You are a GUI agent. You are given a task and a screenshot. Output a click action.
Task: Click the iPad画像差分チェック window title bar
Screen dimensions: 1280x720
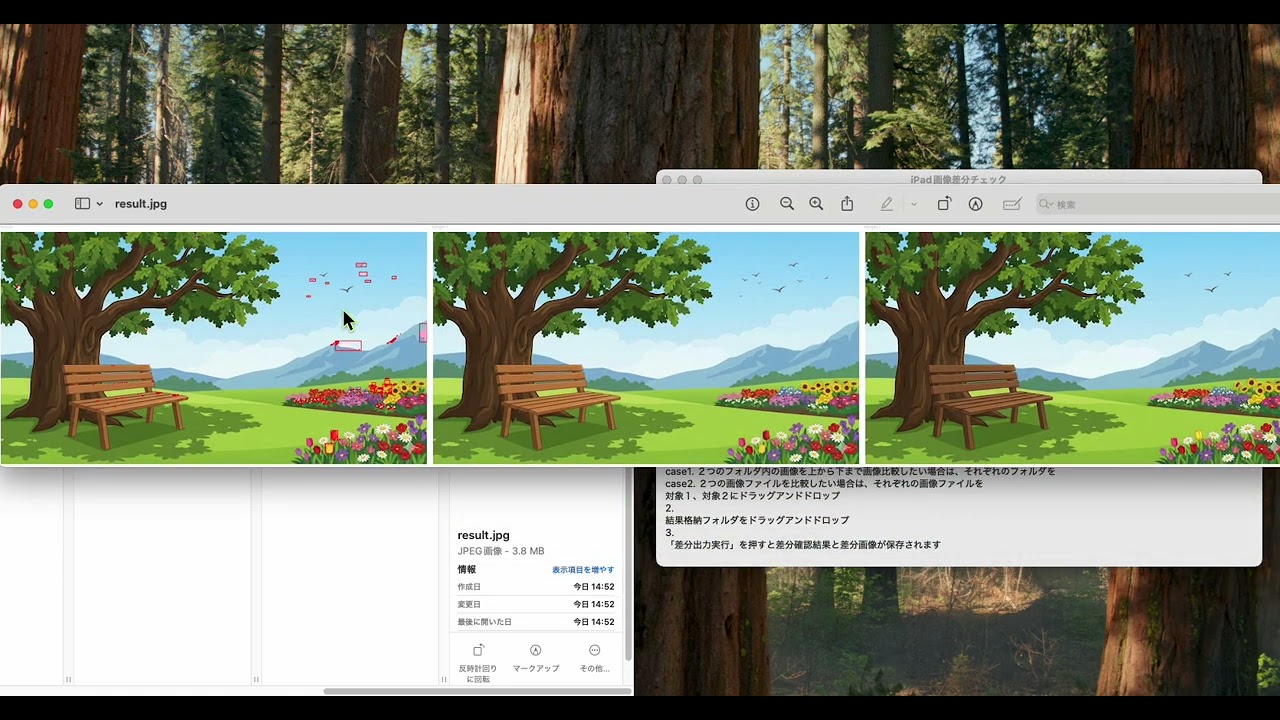[958, 179]
